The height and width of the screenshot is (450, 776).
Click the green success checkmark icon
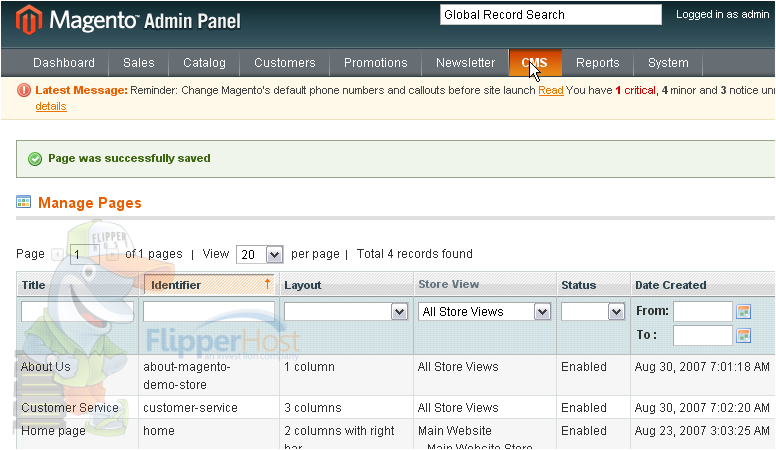point(35,159)
